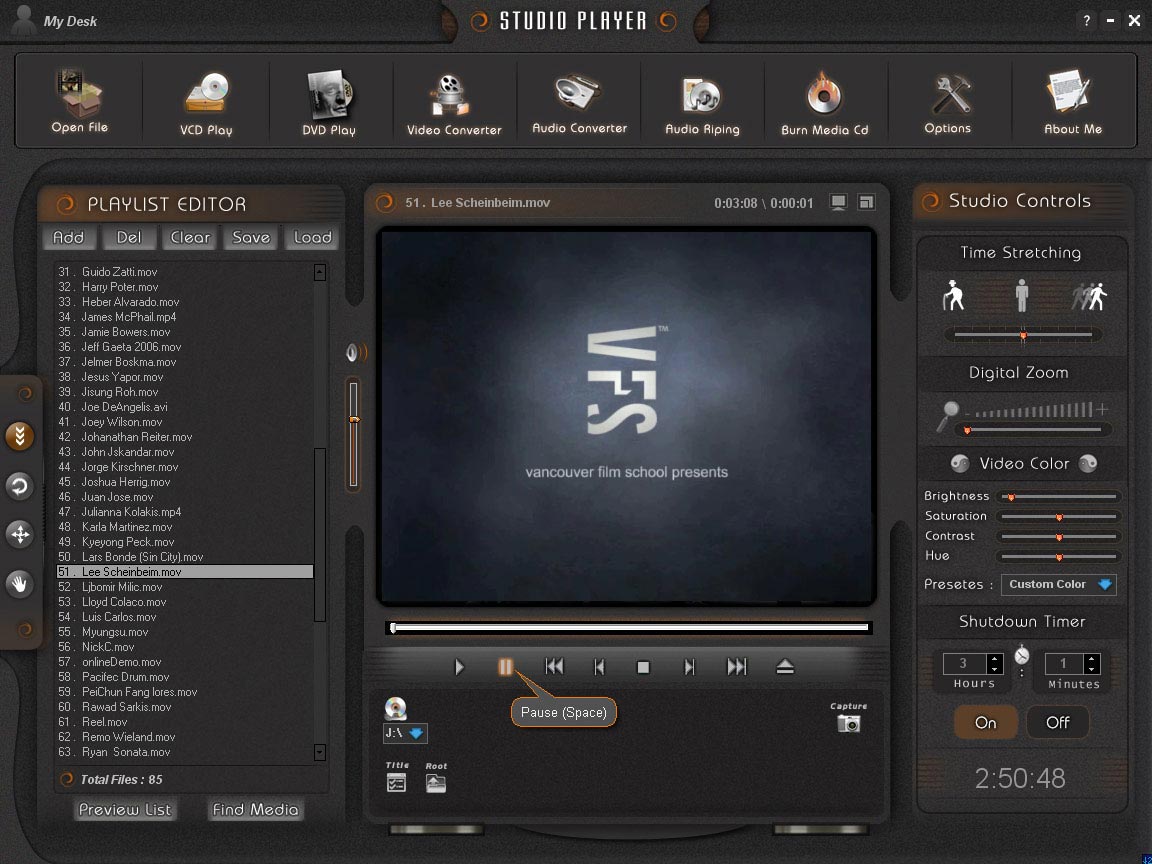Screen dimensions: 1152x864
Task: Click the Del playlist button
Action: tap(129, 237)
